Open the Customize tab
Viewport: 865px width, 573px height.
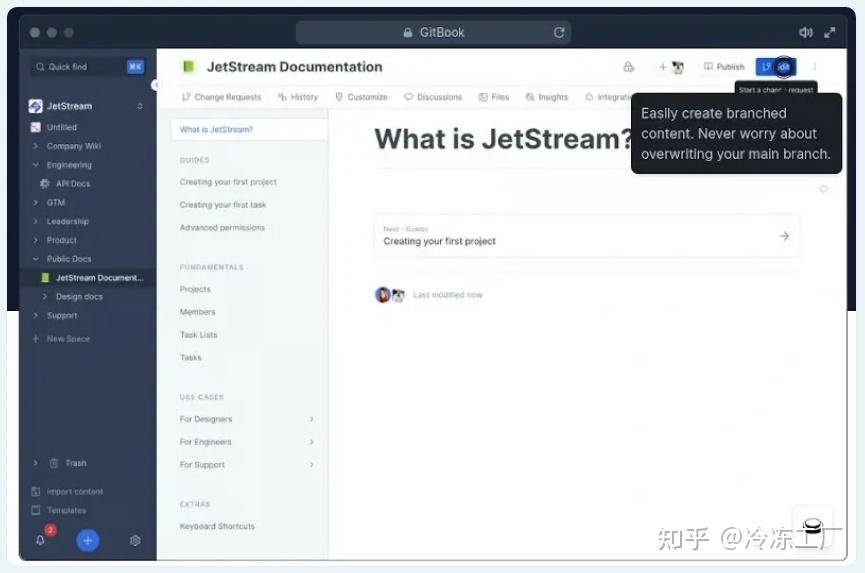click(x=361, y=97)
